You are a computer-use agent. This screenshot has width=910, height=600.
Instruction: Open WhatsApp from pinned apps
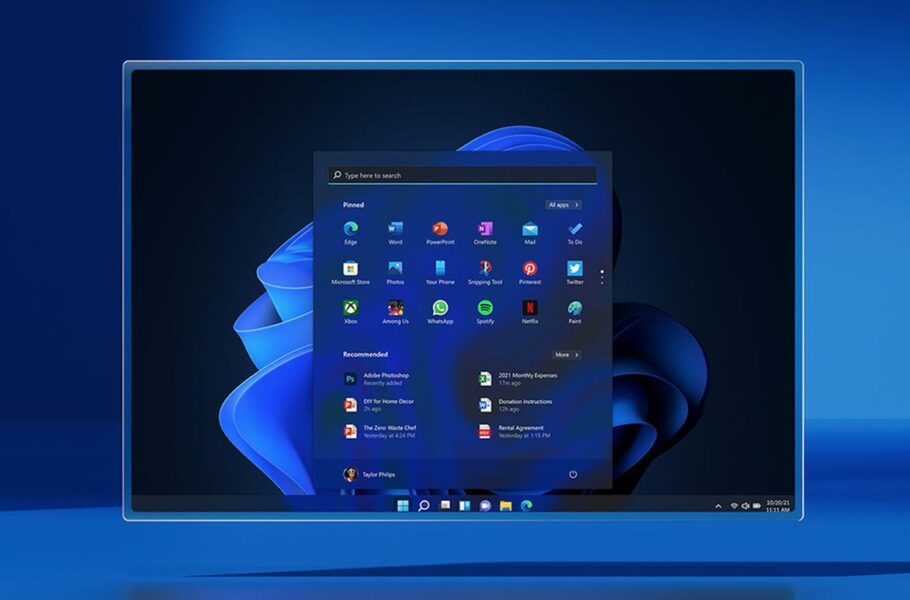(x=440, y=312)
